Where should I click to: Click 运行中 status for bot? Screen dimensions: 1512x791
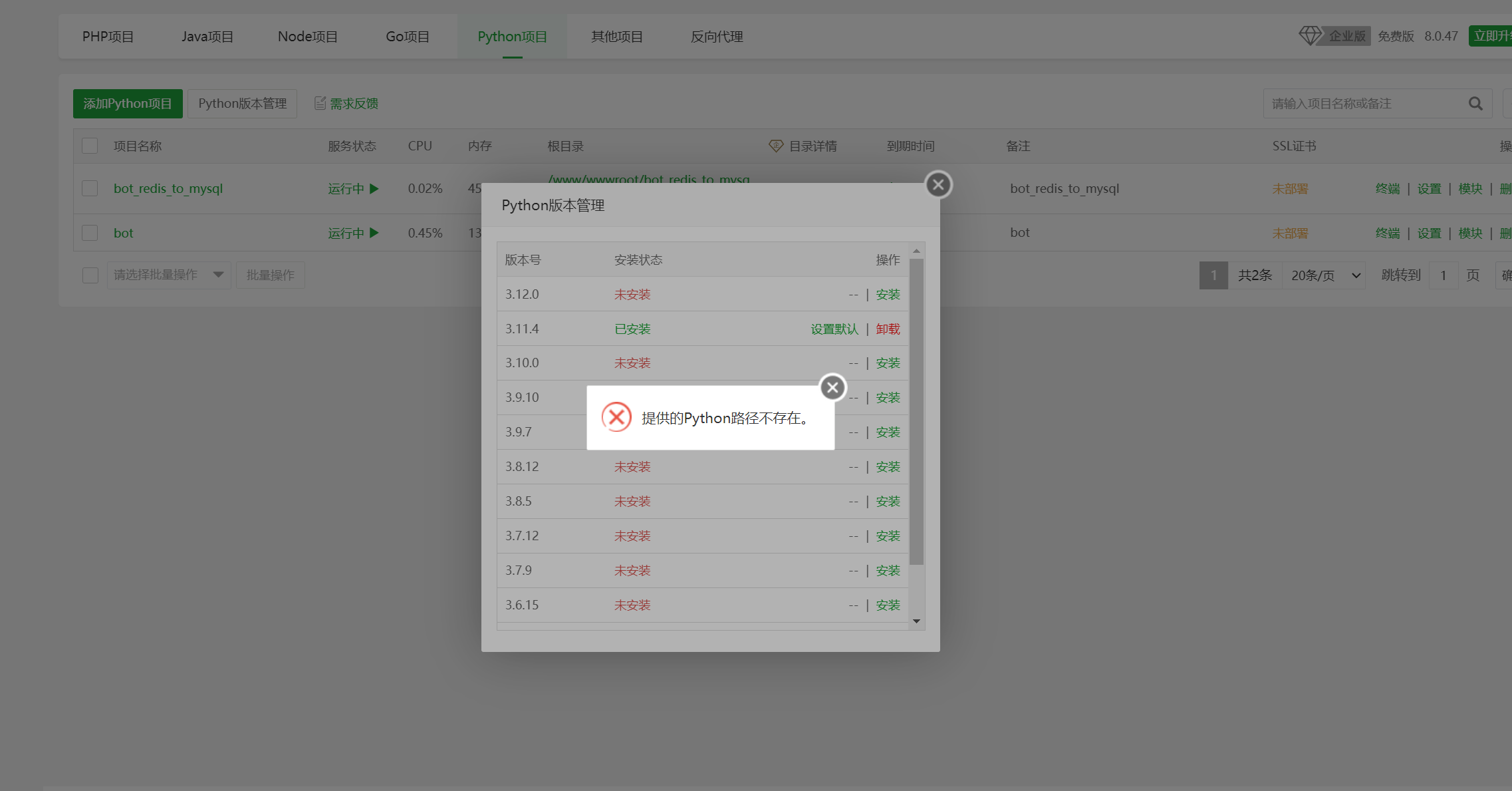pyautogui.click(x=346, y=233)
